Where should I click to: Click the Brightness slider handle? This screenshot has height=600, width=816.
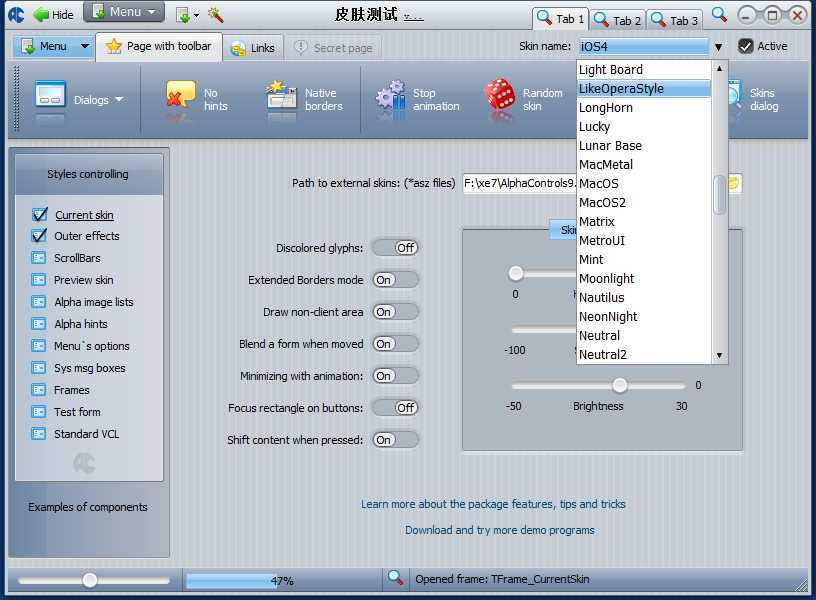pyautogui.click(x=620, y=386)
